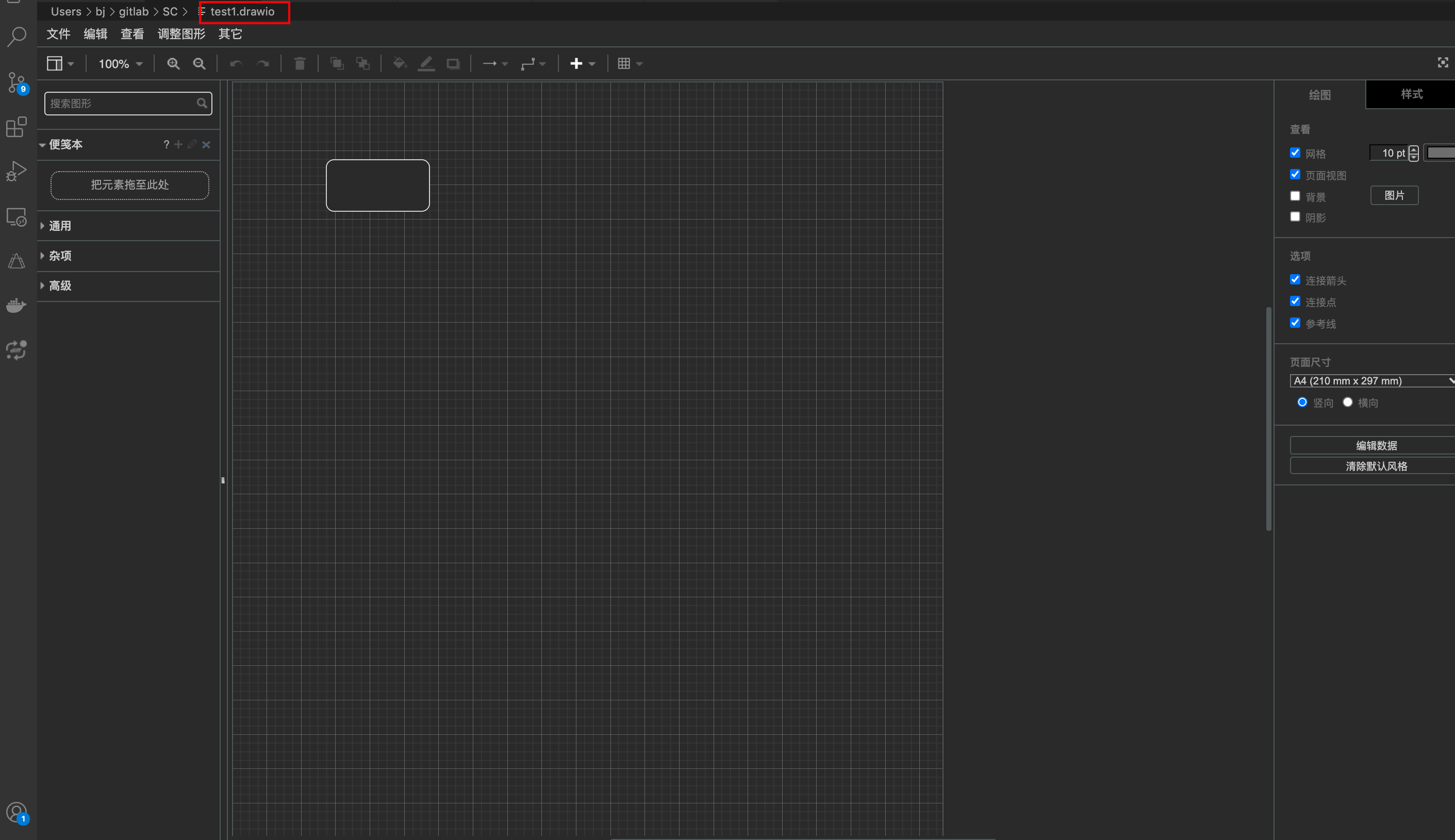The height and width of the screenshot is (840, 1455).
Task: Open the 文件 menu
Action: (x=58, y=34)
